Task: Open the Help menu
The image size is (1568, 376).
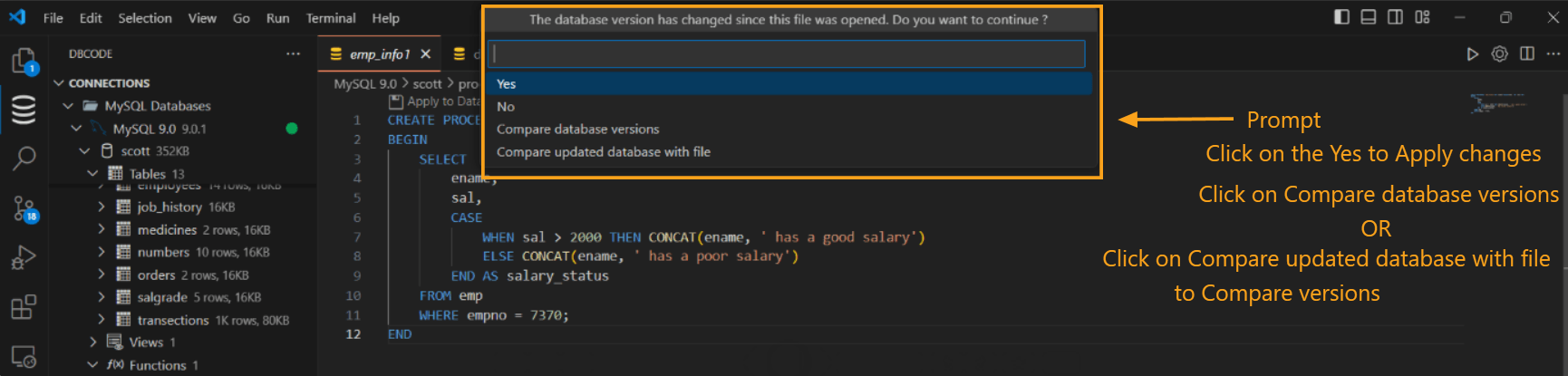Action: click(x=385, y=18)
